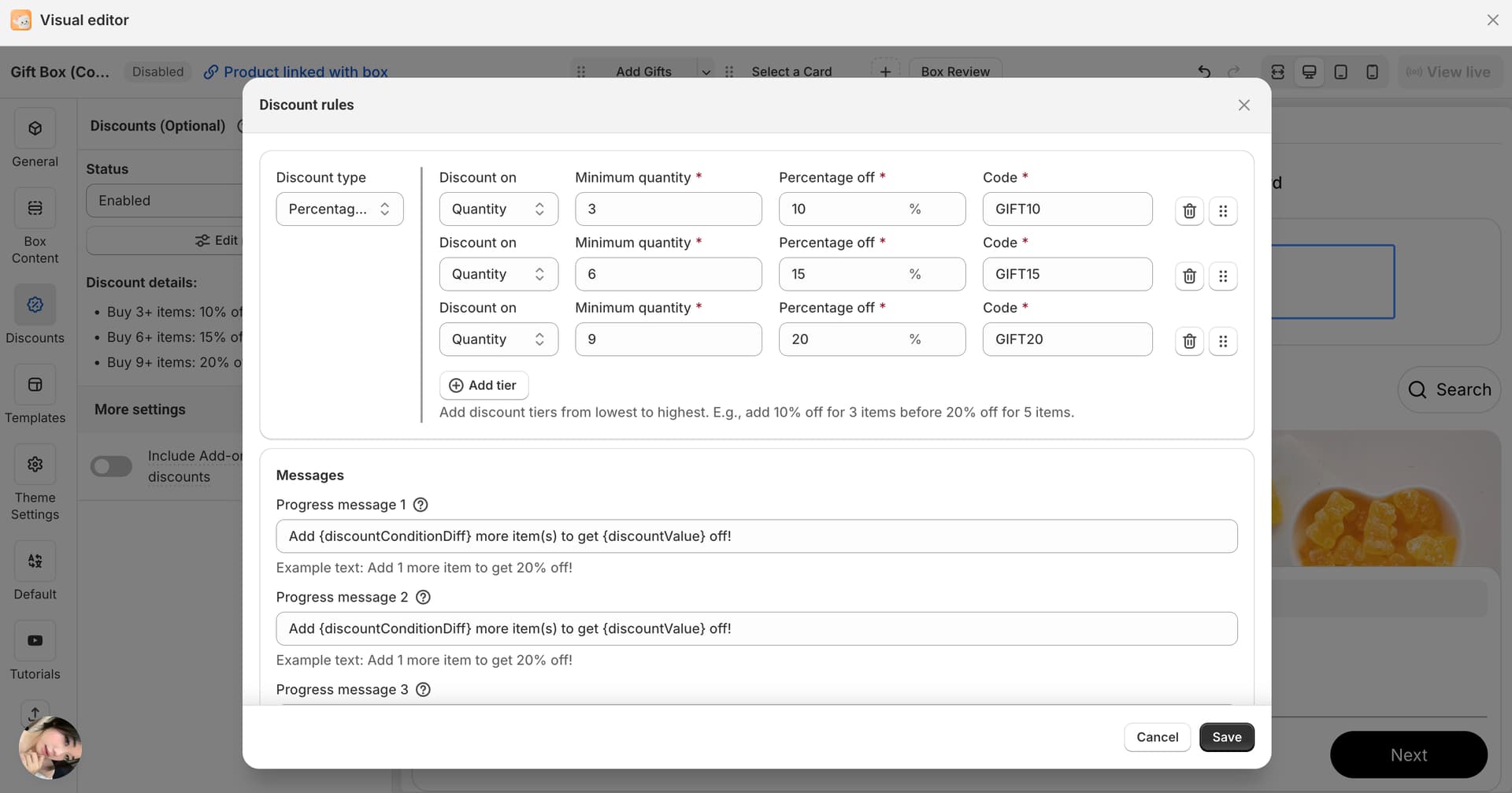Show help tooltip for Progress message 2
The image size is (1512, 793).
[x=423, y=597]
